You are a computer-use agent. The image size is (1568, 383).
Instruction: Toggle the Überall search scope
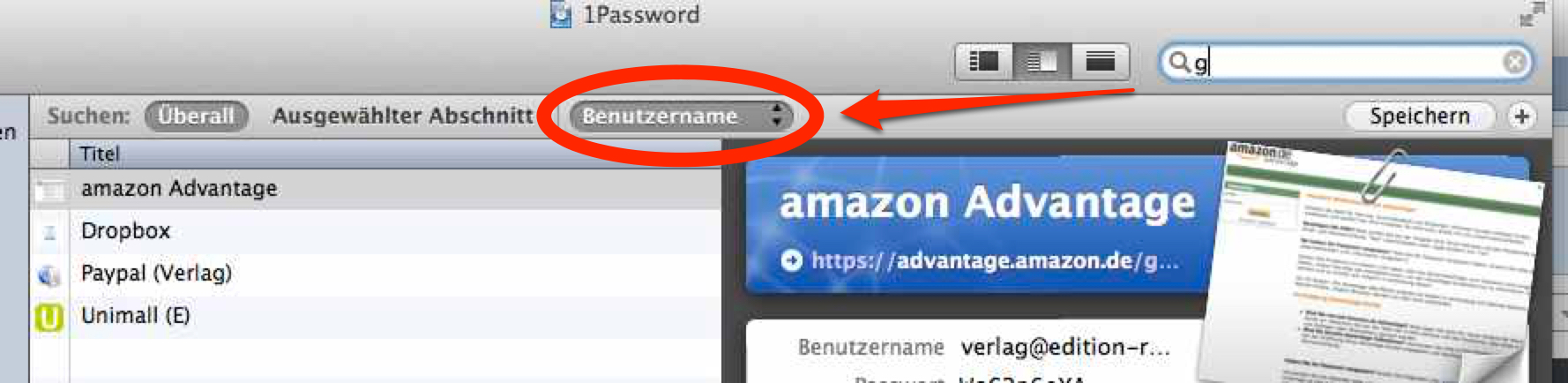coord(196,116)
